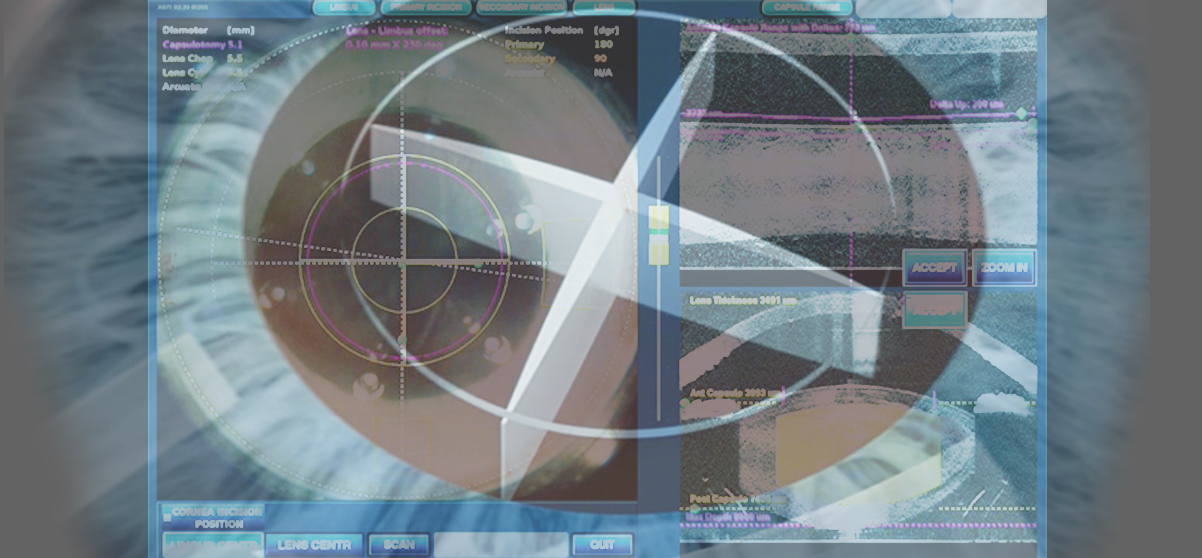The image size is (1202, 558).
Task: Click the blank field between SCAN and QUIT
Action: 500,545
